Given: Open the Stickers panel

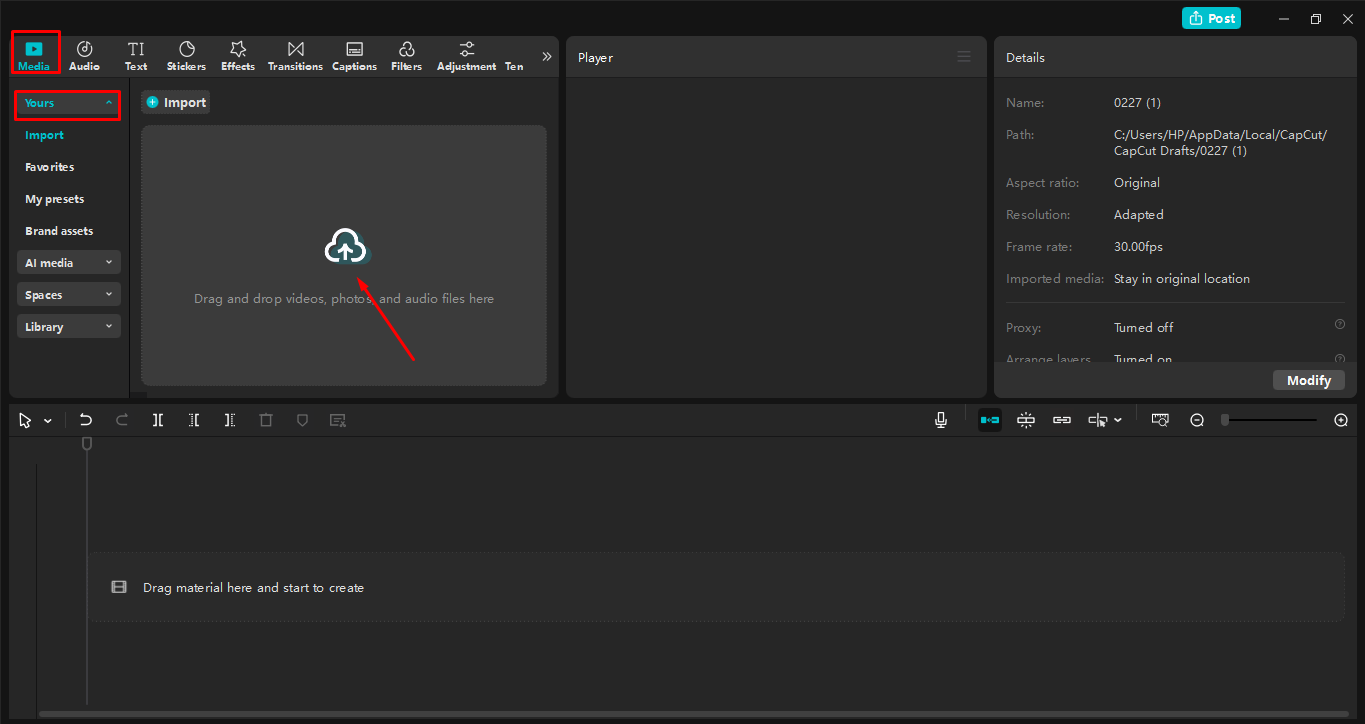Looking at the screenshot, I should (x=186, y=55).
